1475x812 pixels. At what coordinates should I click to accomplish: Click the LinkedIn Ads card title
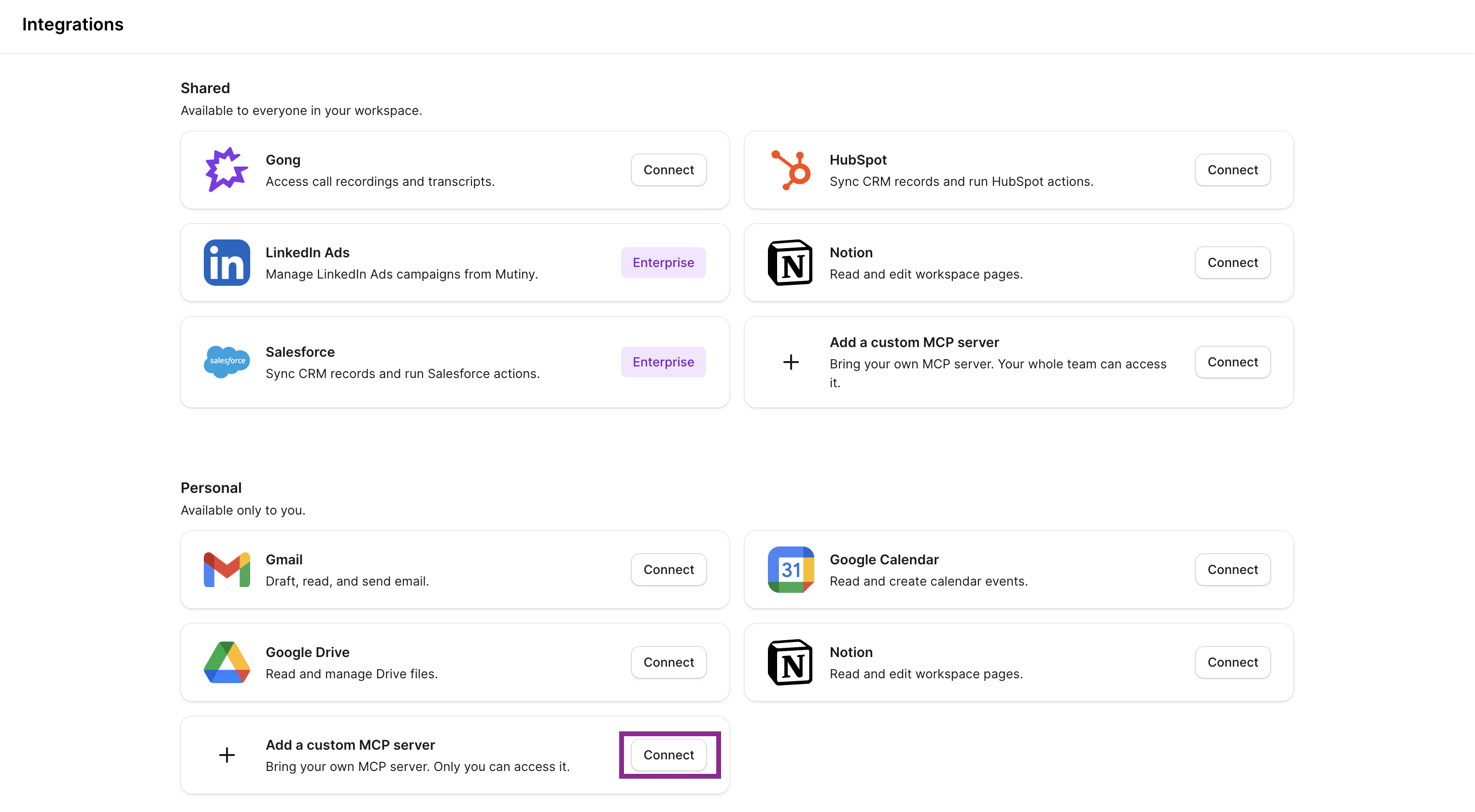[308, 252]
